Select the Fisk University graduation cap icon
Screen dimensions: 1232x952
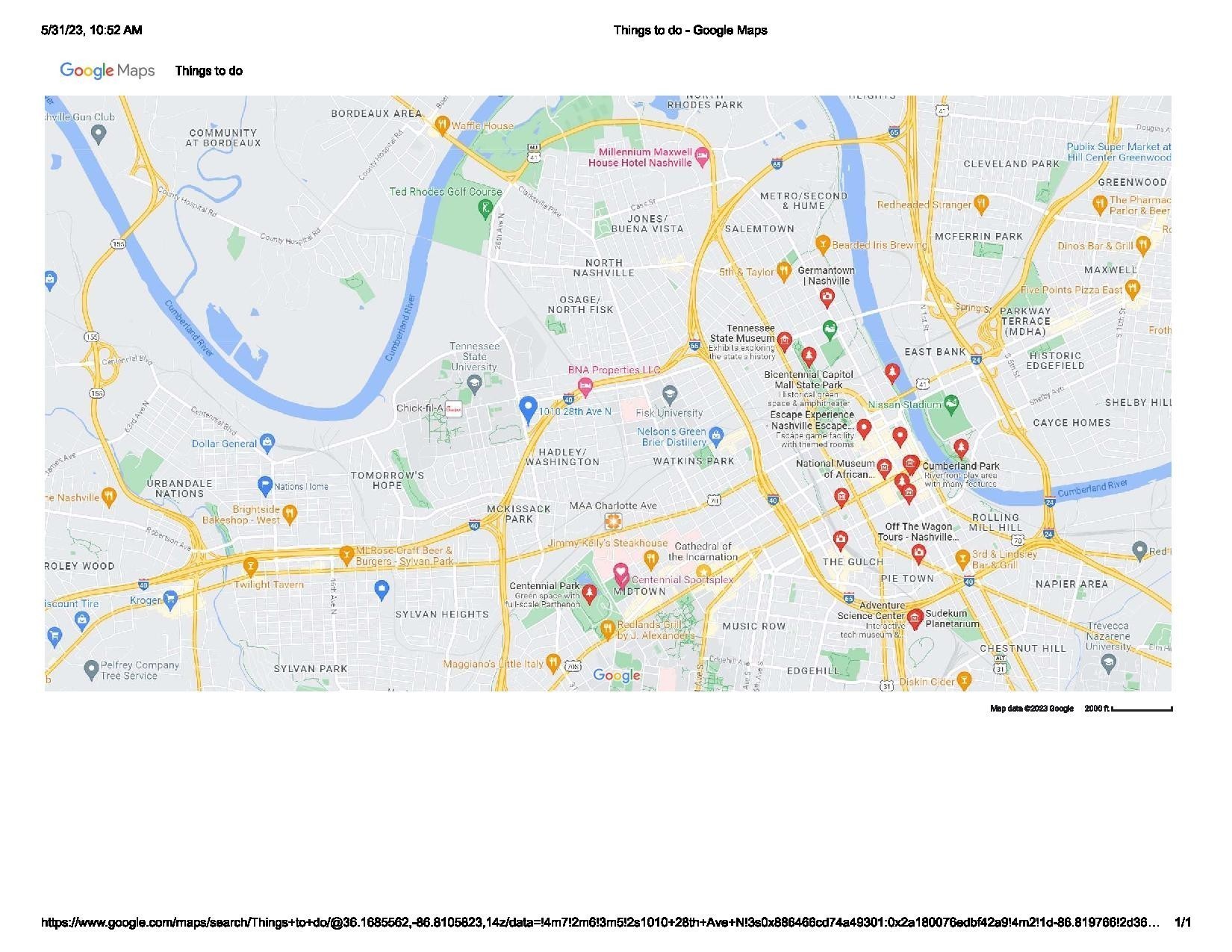tap(670, 393)
